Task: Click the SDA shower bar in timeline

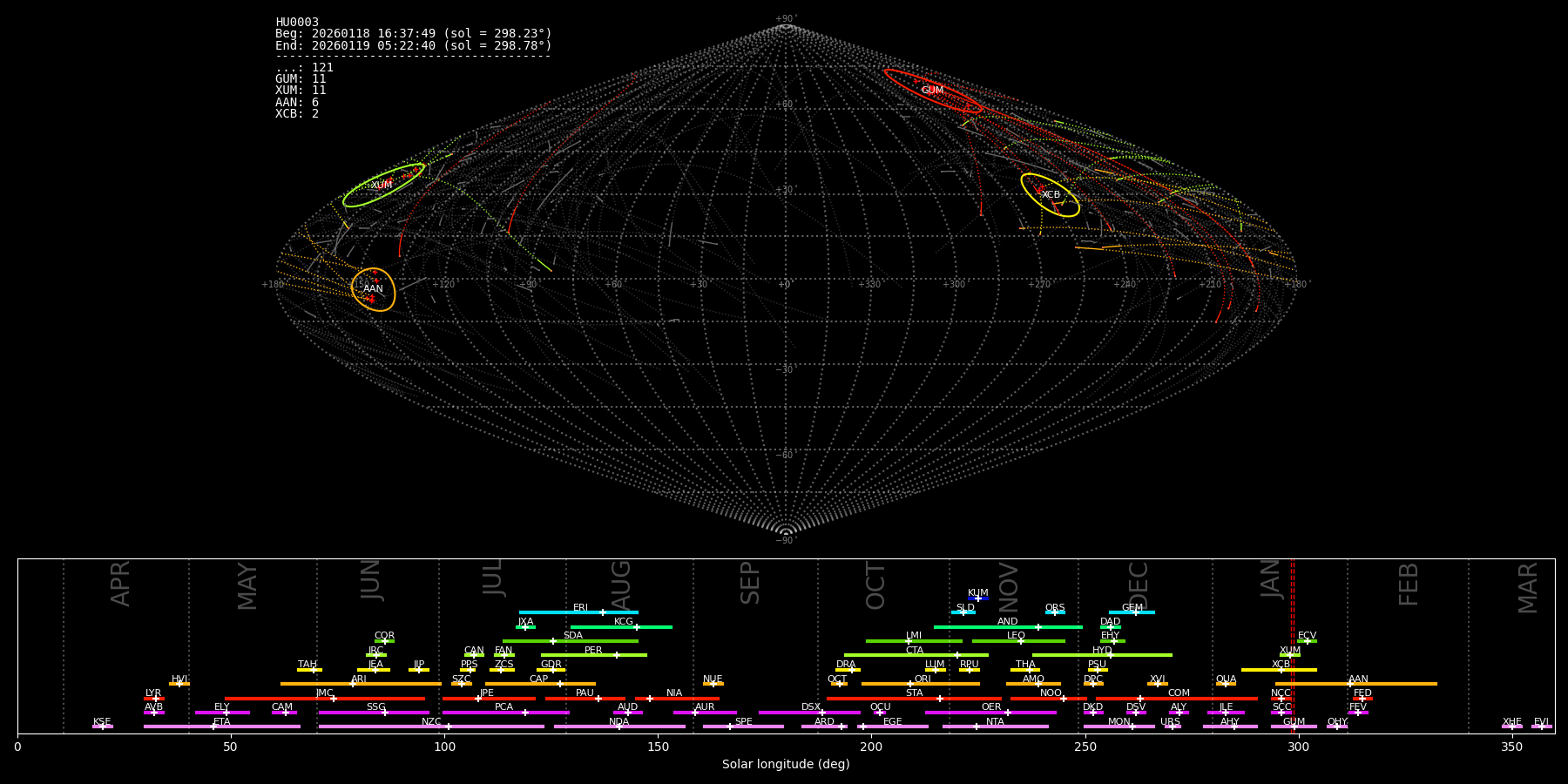Action: 571,641
